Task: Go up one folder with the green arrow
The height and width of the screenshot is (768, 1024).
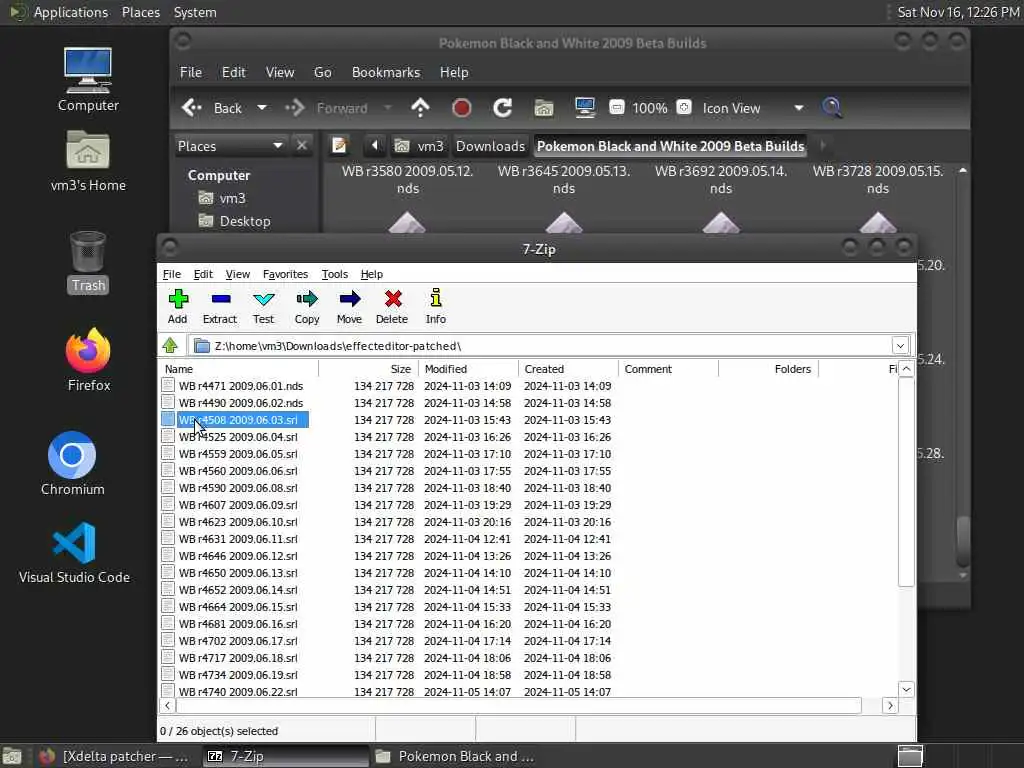Action: point(170,345)
